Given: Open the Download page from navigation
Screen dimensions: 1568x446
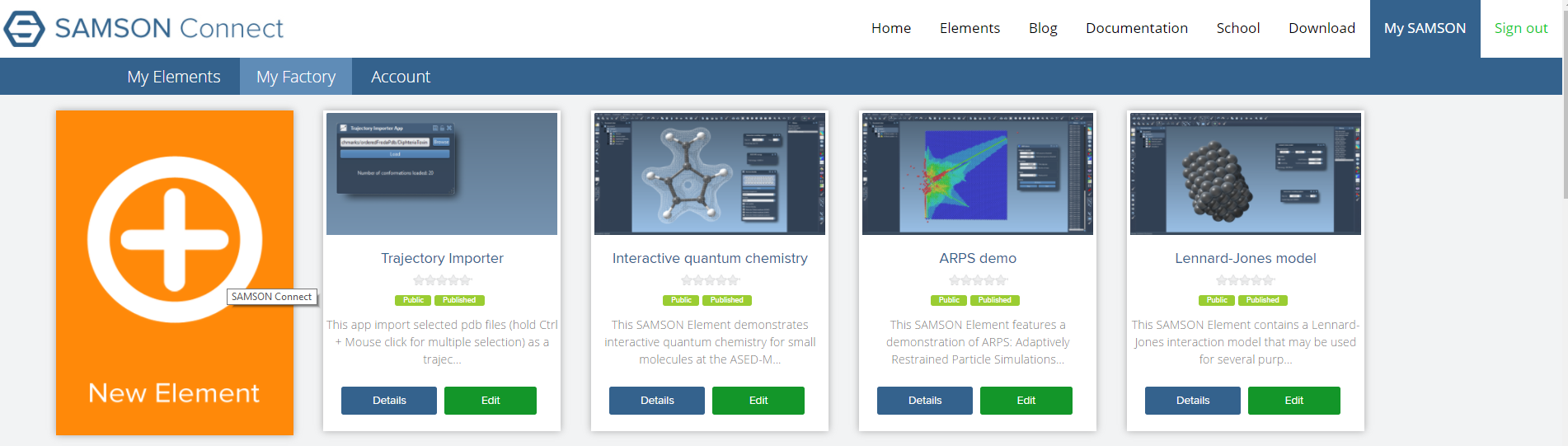Looking at the screenshot, I should (x=1322, y=28).
